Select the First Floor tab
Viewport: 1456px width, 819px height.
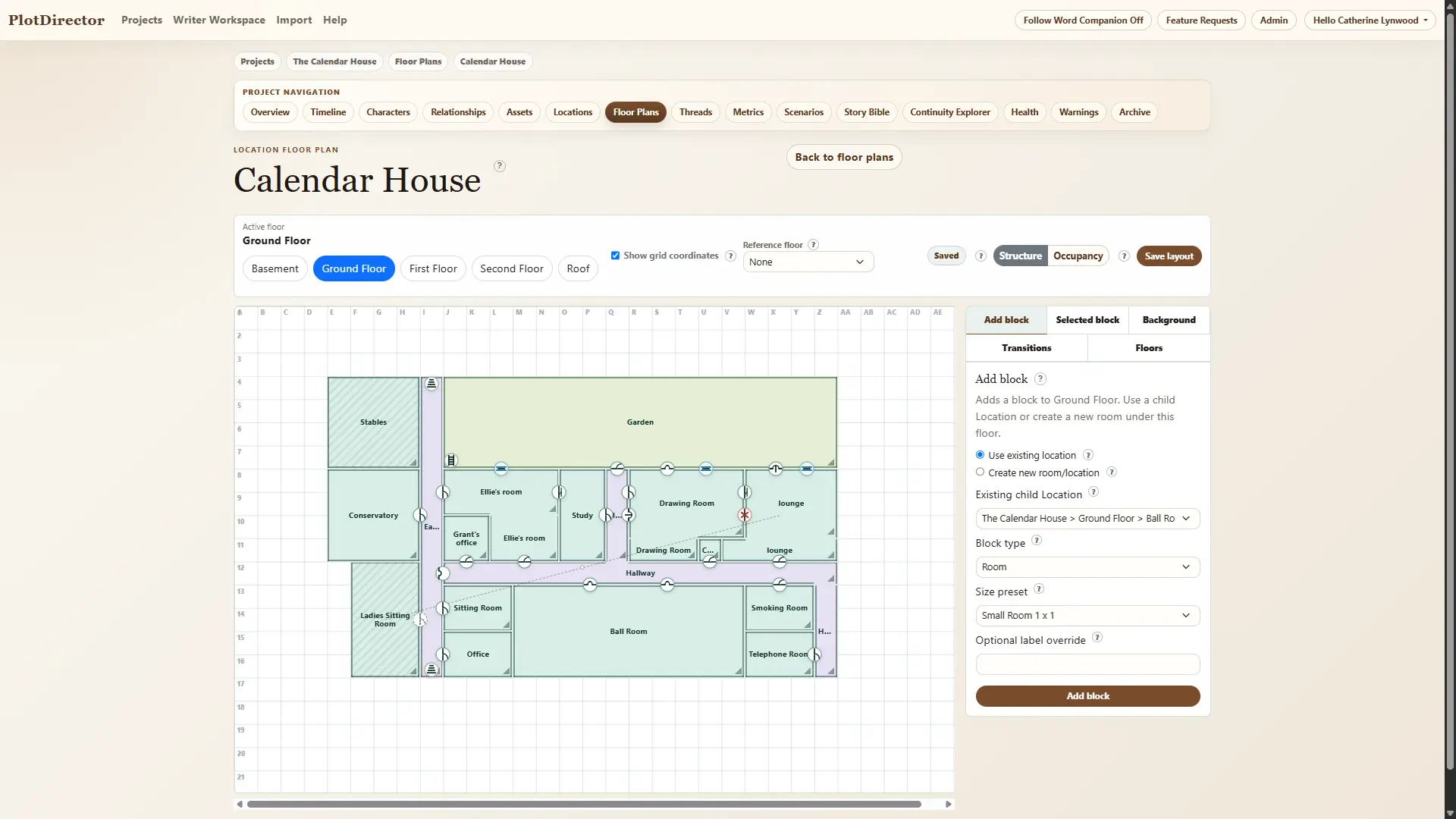[433, 268]
